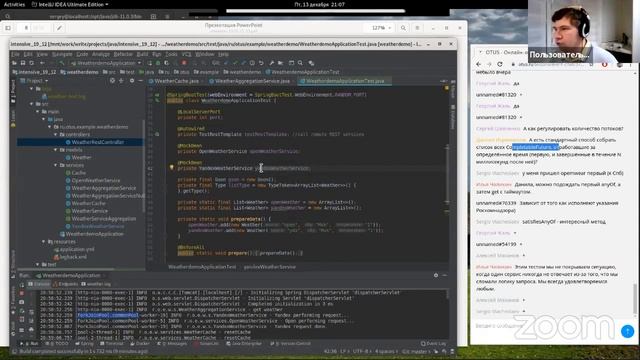
Task: Open the Refactor menu
Action: (x=123, y=54)
